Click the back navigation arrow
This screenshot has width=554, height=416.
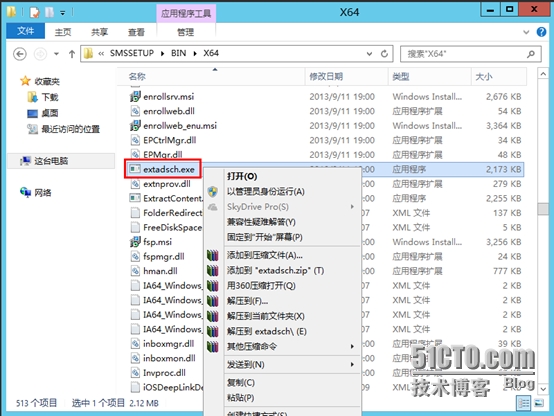point(20,54)
